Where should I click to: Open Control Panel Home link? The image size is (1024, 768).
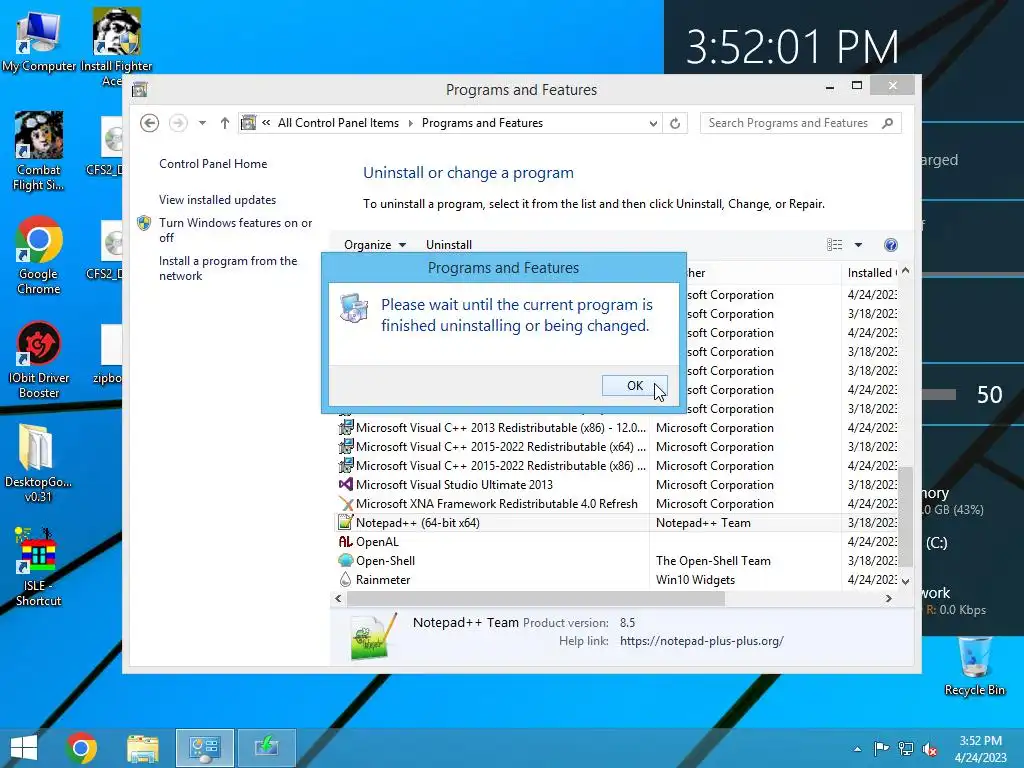(213, 164)
